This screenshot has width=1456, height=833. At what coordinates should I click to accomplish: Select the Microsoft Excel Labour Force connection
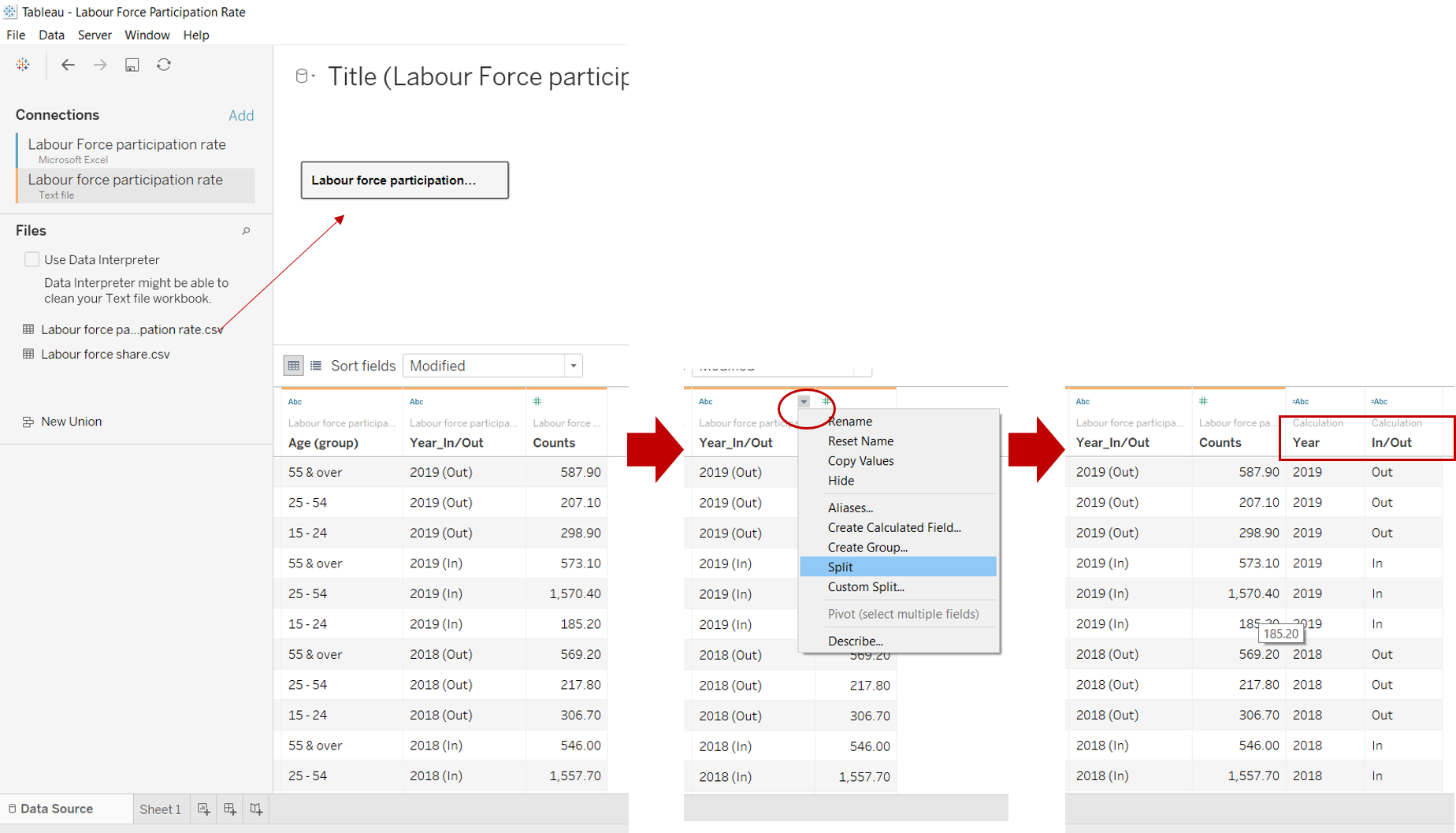[127, 150]
